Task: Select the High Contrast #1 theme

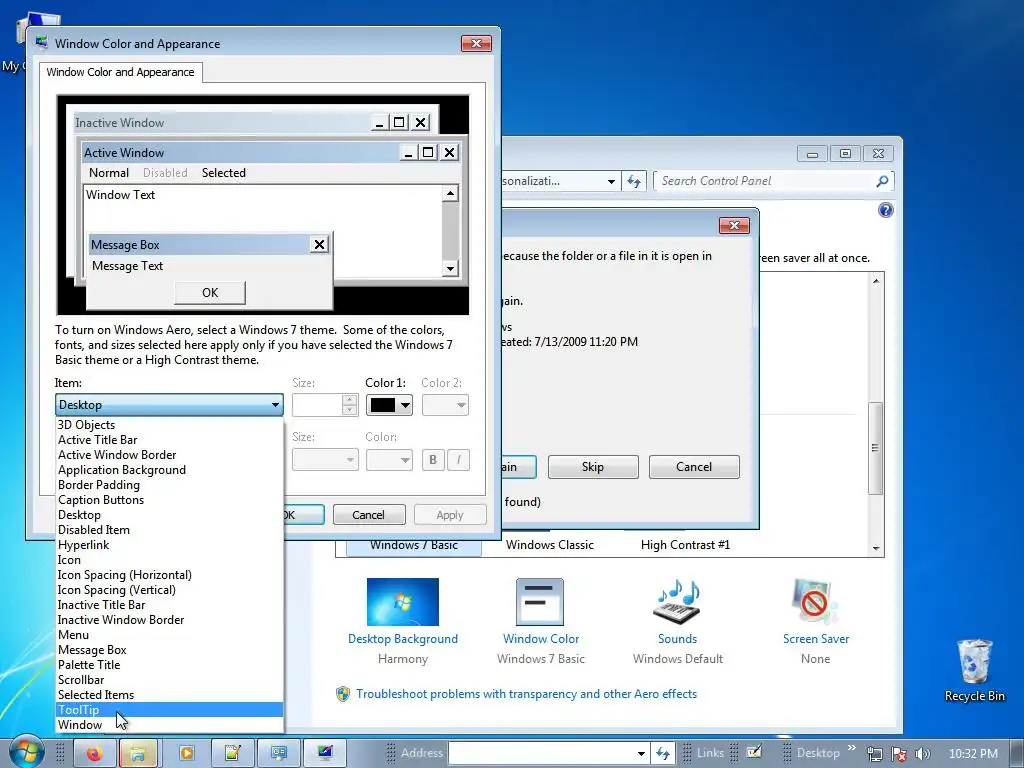Action: point(686,545)
